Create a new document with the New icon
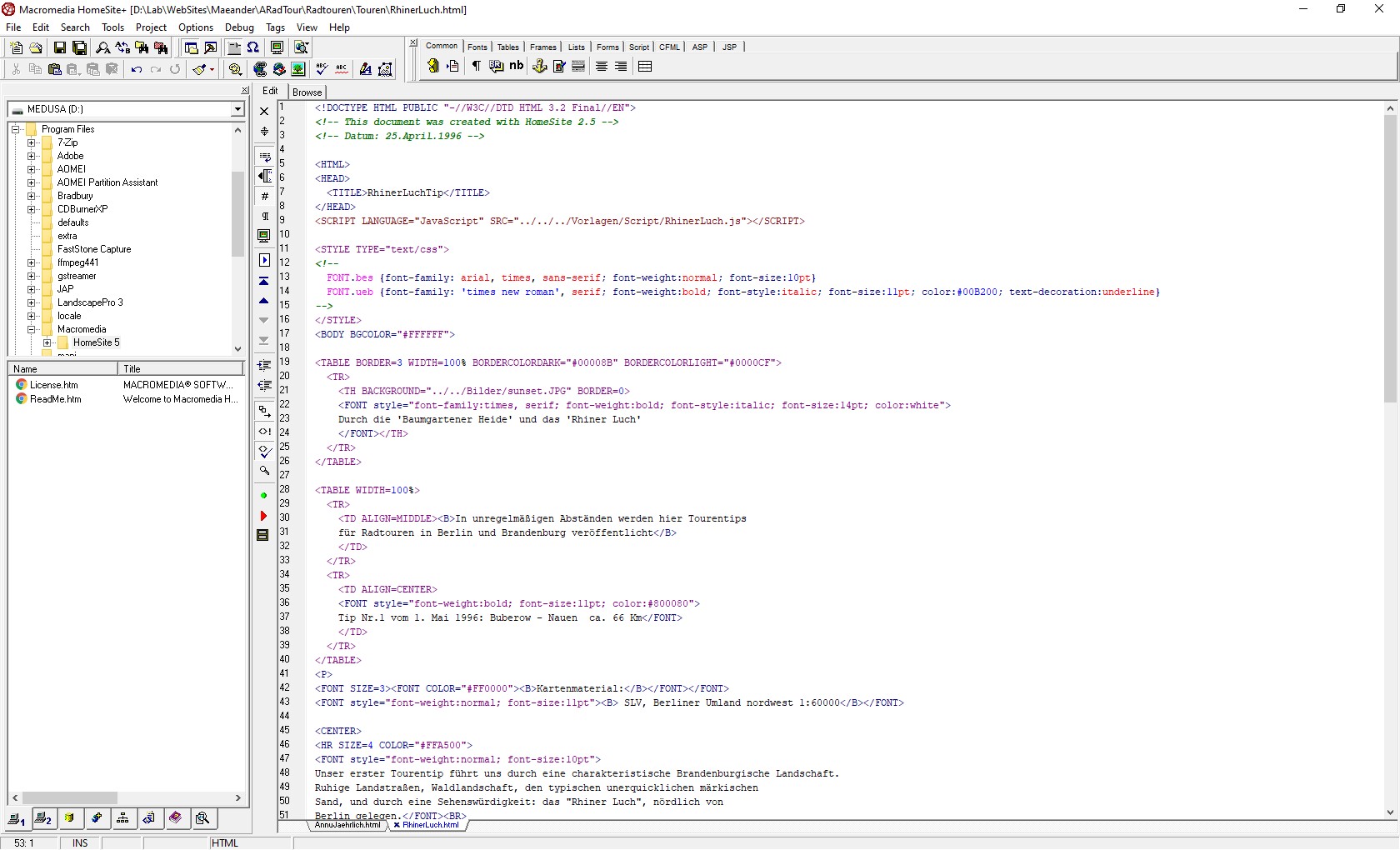The width and height of the screenshot is (1400, 850). (x=17, y=48)
